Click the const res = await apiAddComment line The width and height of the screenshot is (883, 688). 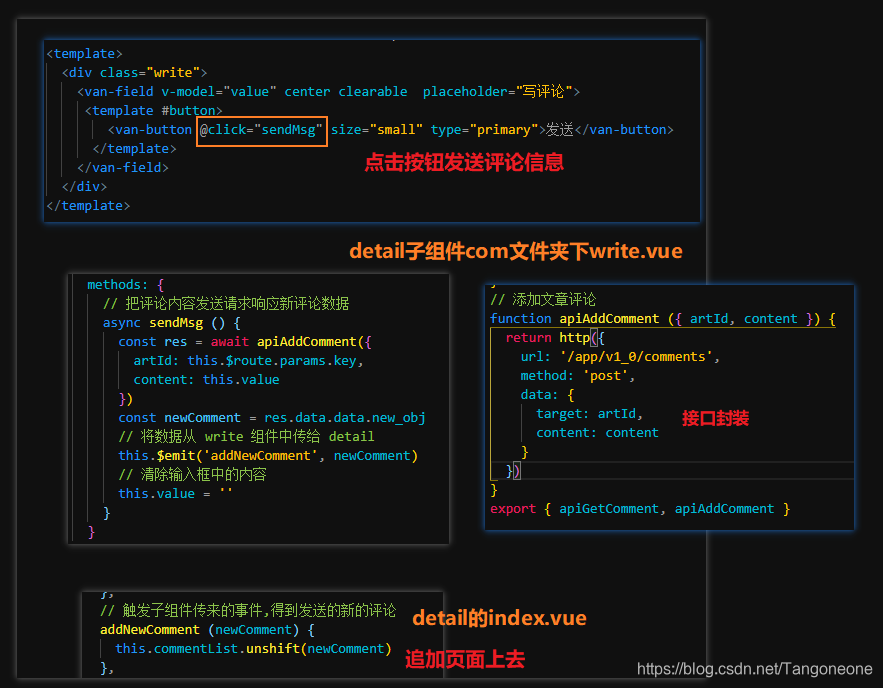pos(245,342)
